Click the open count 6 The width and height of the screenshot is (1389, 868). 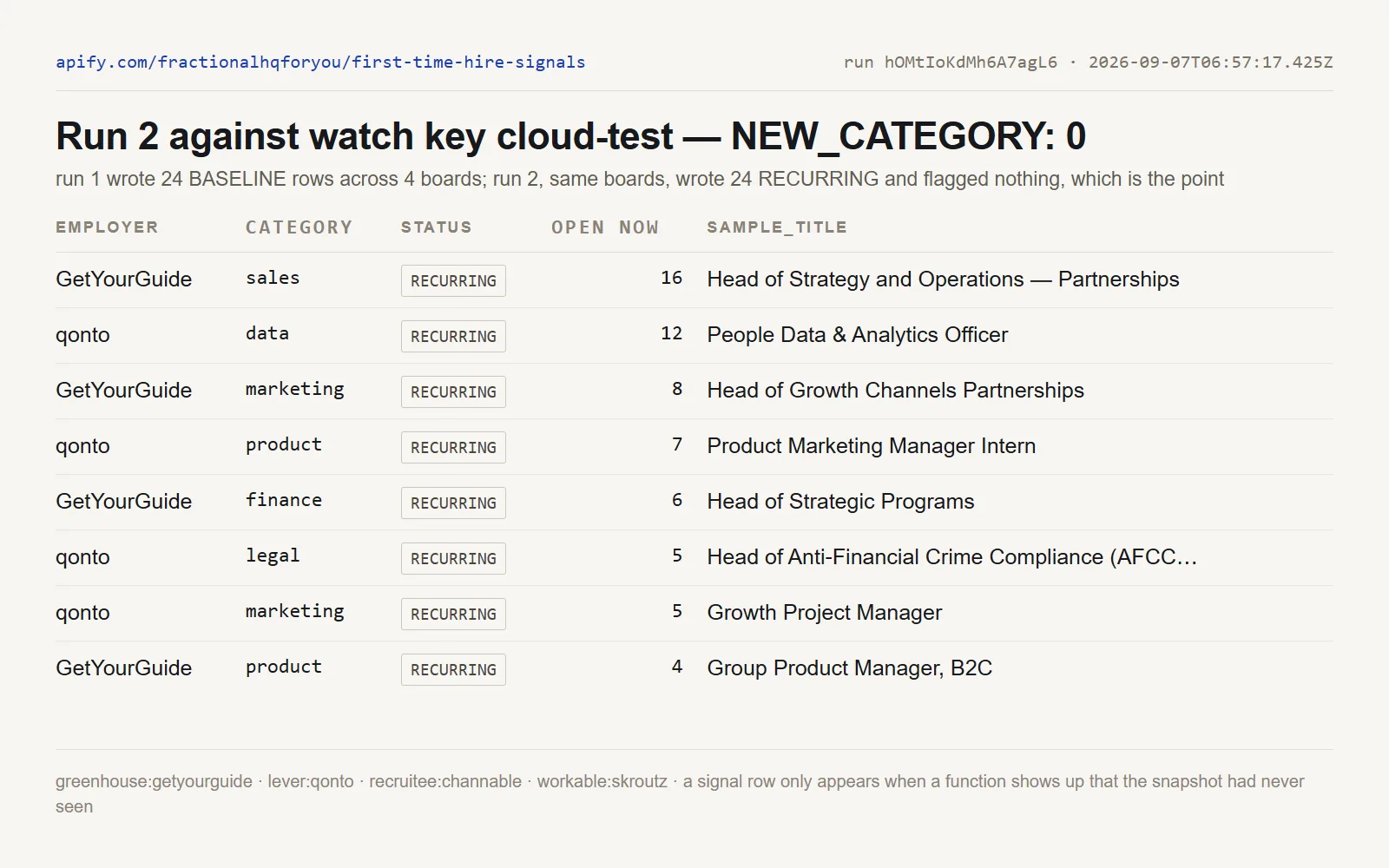coord(677,500)
